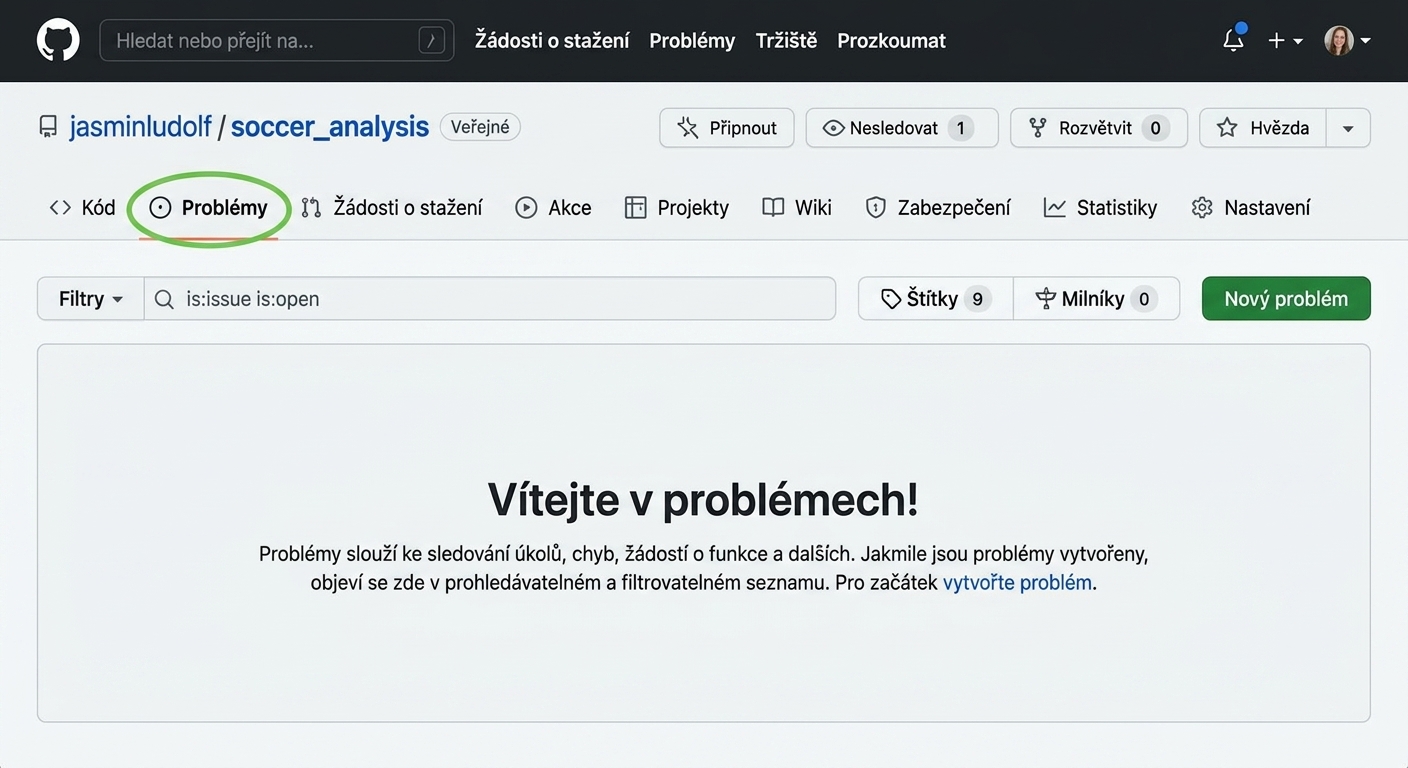Open the notifications bell
1408x768 pixels.
(x=1234, y=41)
